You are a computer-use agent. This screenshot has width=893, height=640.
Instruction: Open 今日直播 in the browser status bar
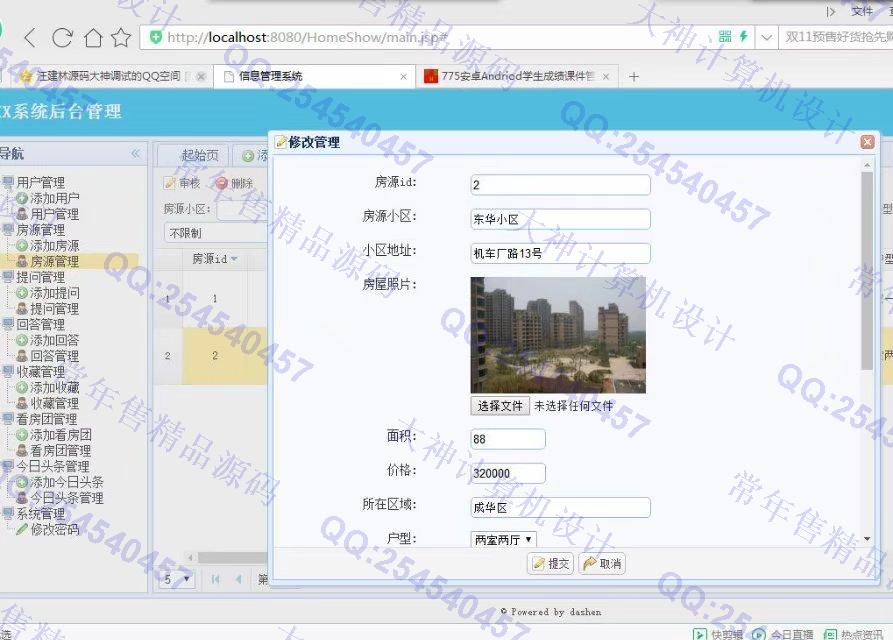(783, 634)
